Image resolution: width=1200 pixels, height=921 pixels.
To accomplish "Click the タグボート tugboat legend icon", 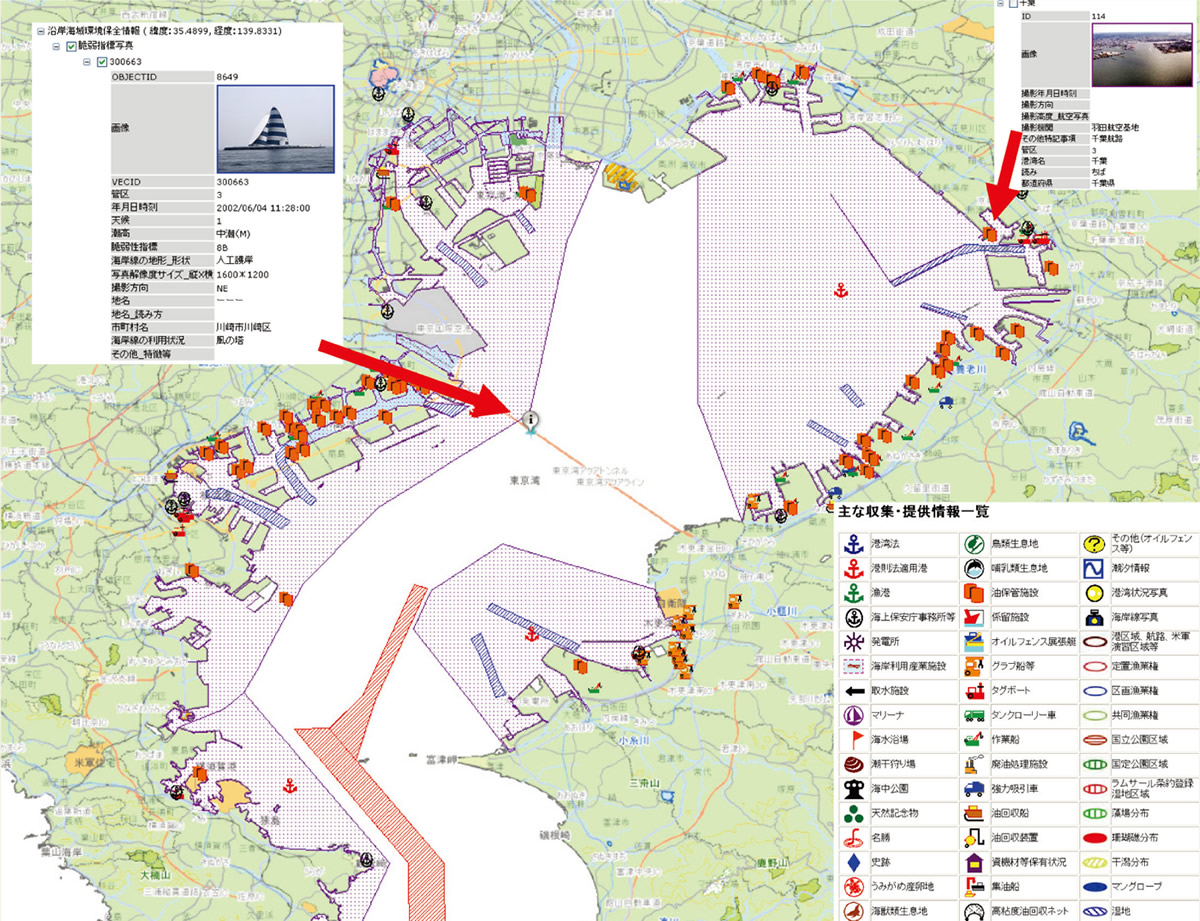I will click(x=973, y=690).
